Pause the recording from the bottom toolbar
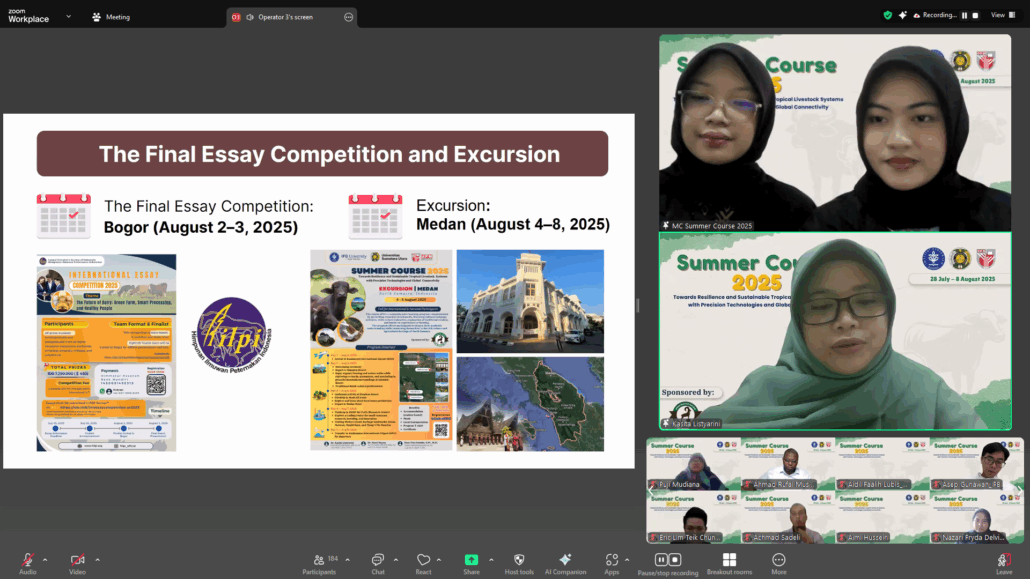This screenshot has height=579, width=1030. (x=660, y=559)
